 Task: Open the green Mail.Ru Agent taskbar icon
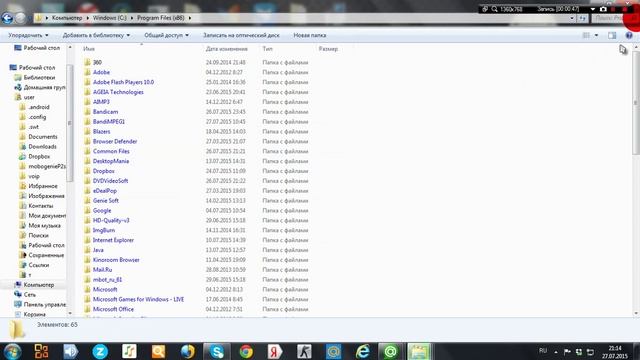[x=390, y=351]
